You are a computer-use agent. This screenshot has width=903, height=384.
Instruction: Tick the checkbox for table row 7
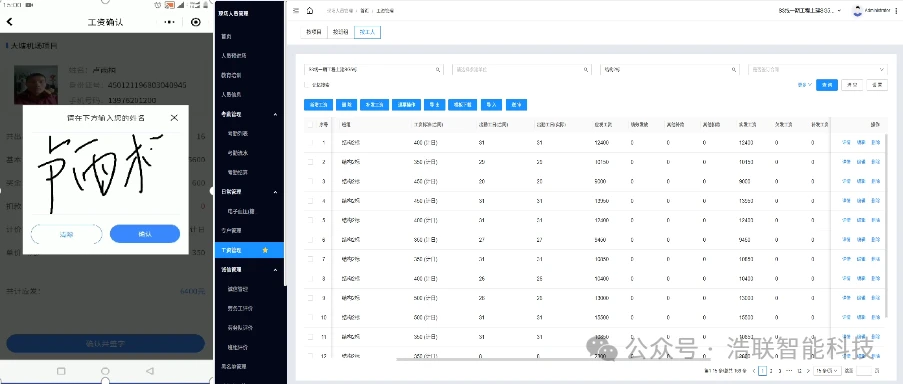pyautogui.click(x=310, y=259)
